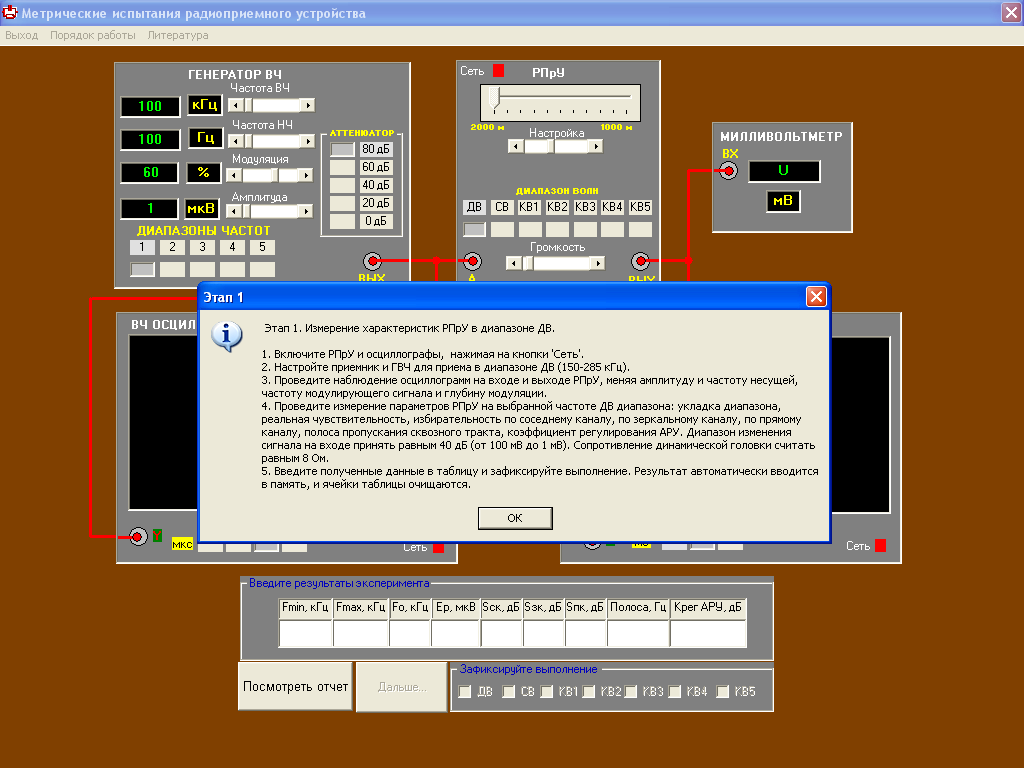Tick the ДВ completion checkbox
Viewport: 1024px width, 768px height.
click(x=465, y=691)
